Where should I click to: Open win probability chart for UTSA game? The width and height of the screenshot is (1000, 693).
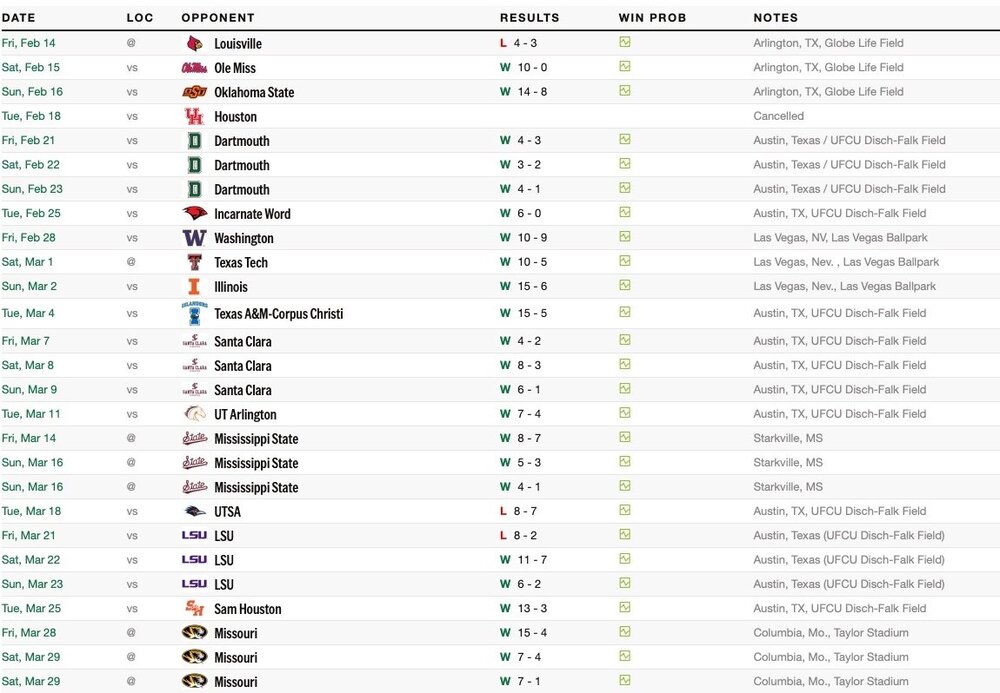tap(625, 511)
